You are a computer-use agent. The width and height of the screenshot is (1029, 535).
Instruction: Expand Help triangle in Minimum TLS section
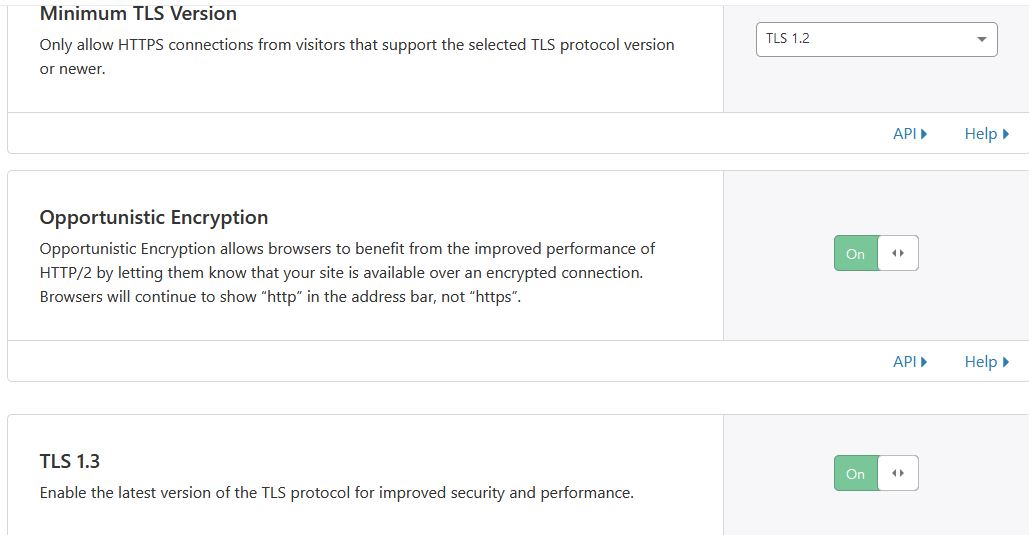click(1005, 134)
